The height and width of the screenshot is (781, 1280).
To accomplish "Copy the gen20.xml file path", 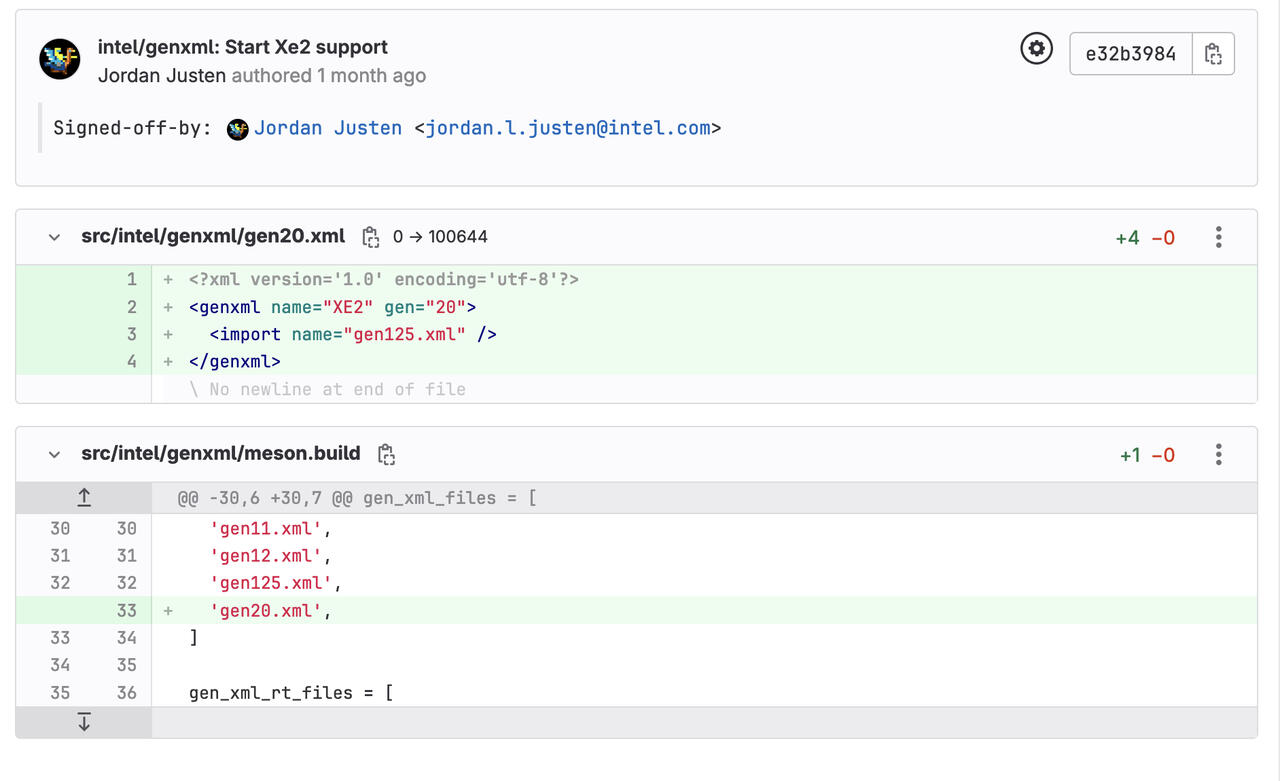I will 370,237.
